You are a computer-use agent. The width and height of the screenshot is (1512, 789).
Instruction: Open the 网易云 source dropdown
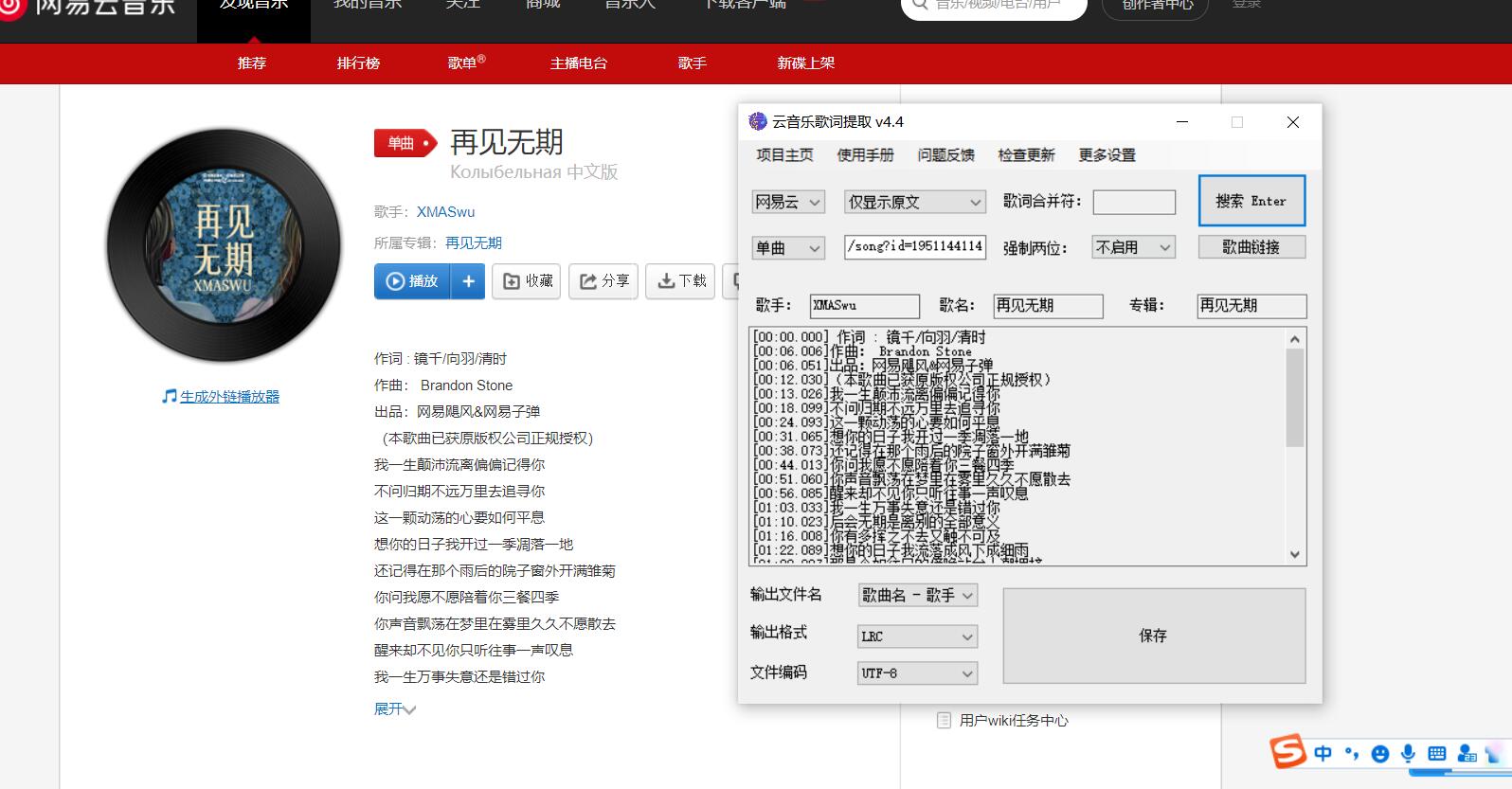pyautogui.click(x=788, y=202)
